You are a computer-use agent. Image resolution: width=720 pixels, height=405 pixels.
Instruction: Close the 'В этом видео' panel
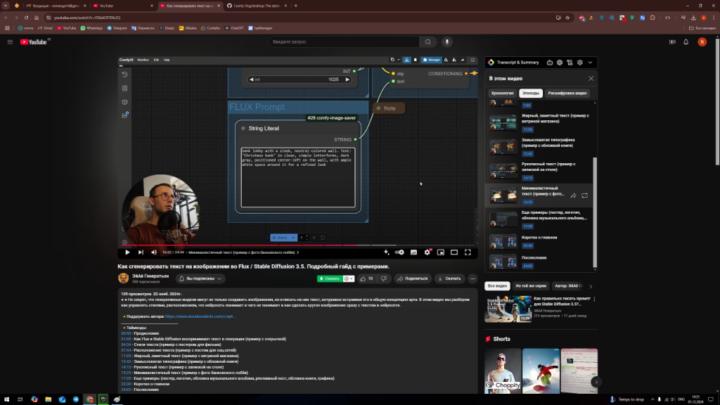[591, 79]
